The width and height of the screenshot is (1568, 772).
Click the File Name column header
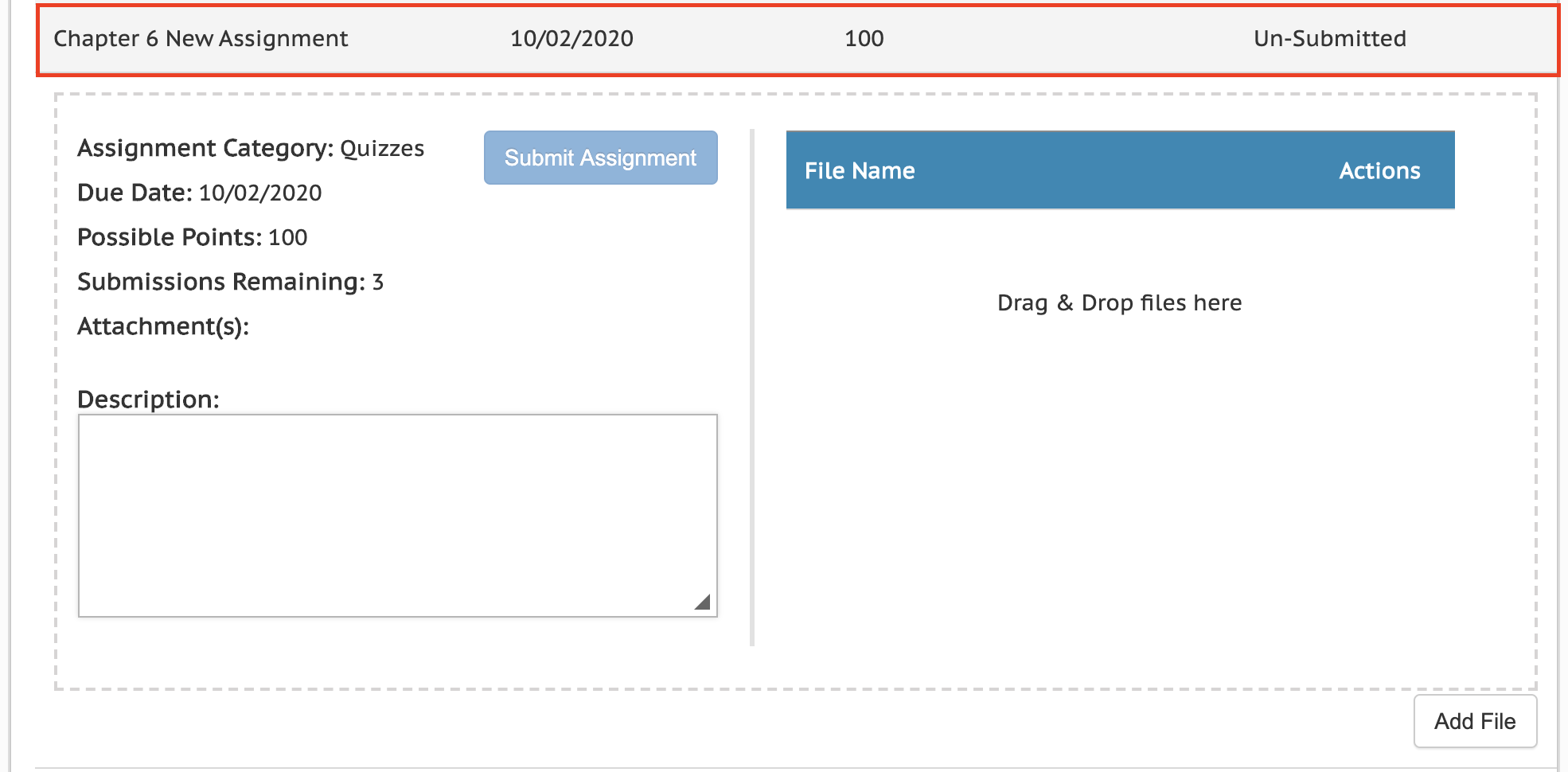(x=860, y=170)
